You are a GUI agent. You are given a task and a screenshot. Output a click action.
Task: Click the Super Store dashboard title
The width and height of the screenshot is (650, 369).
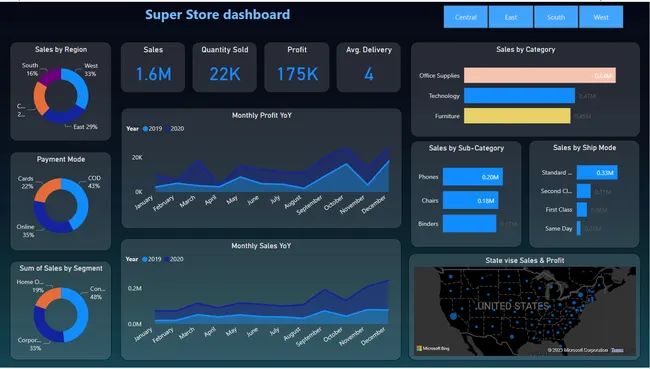click(218, 15)
